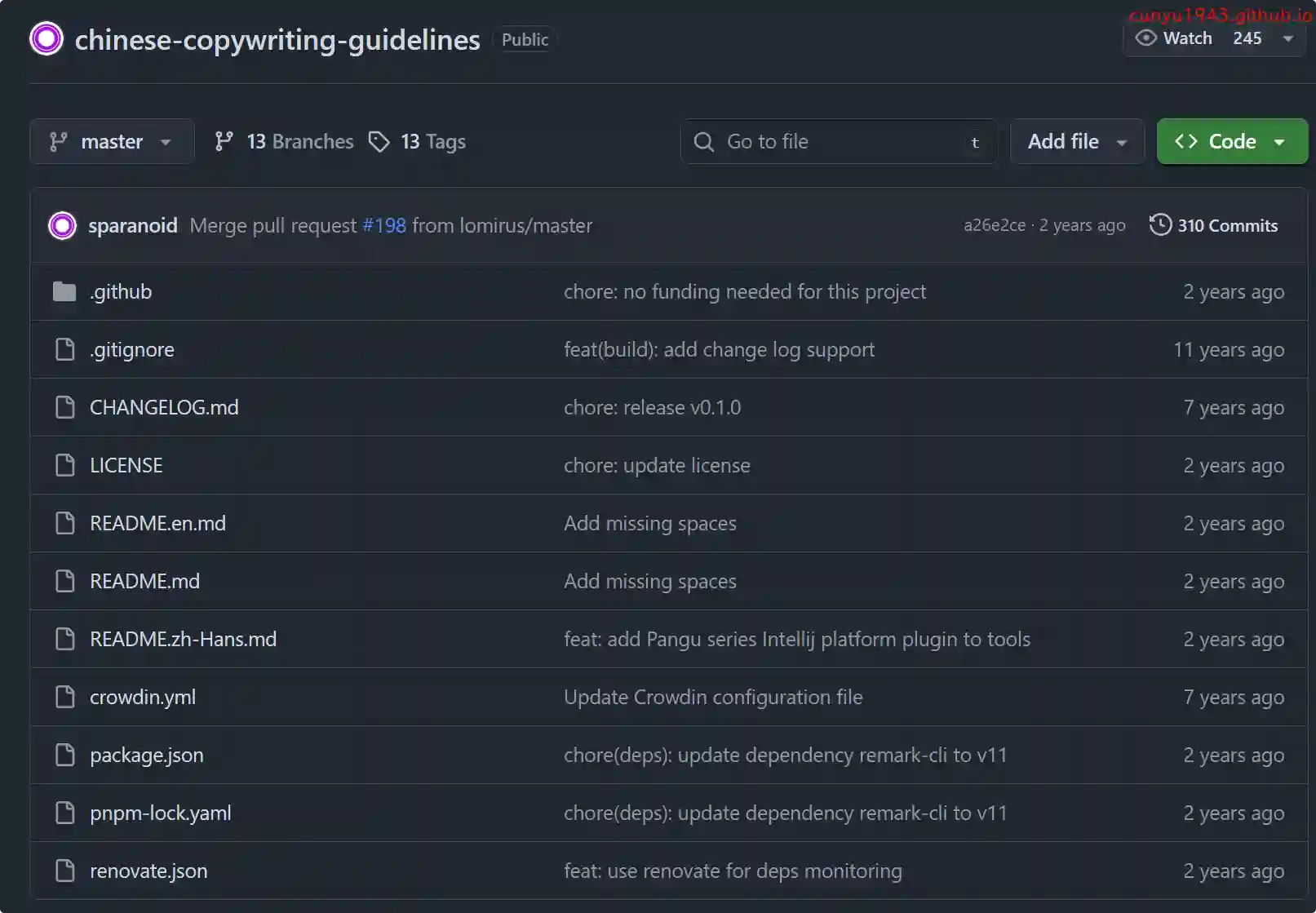This screenshot has height=913, width=1316.
Task: Expand the Add file dropdown
Action: pyautogui.click(x=1076, y=142)
